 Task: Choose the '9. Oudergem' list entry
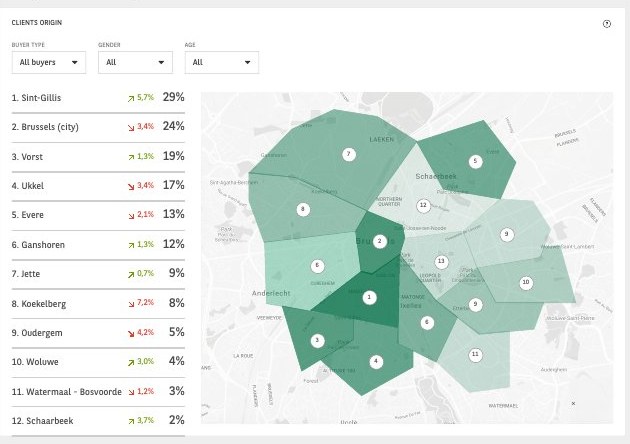37,333
